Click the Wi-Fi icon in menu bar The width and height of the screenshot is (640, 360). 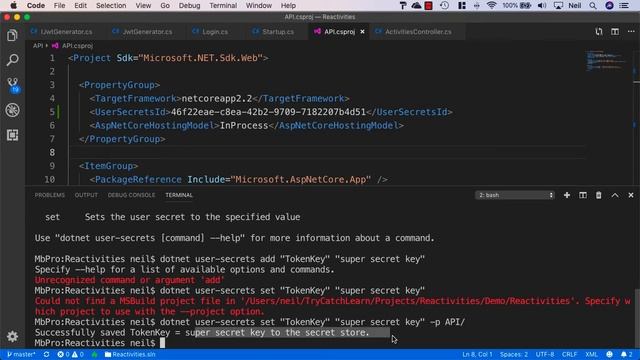click(491, 5)
